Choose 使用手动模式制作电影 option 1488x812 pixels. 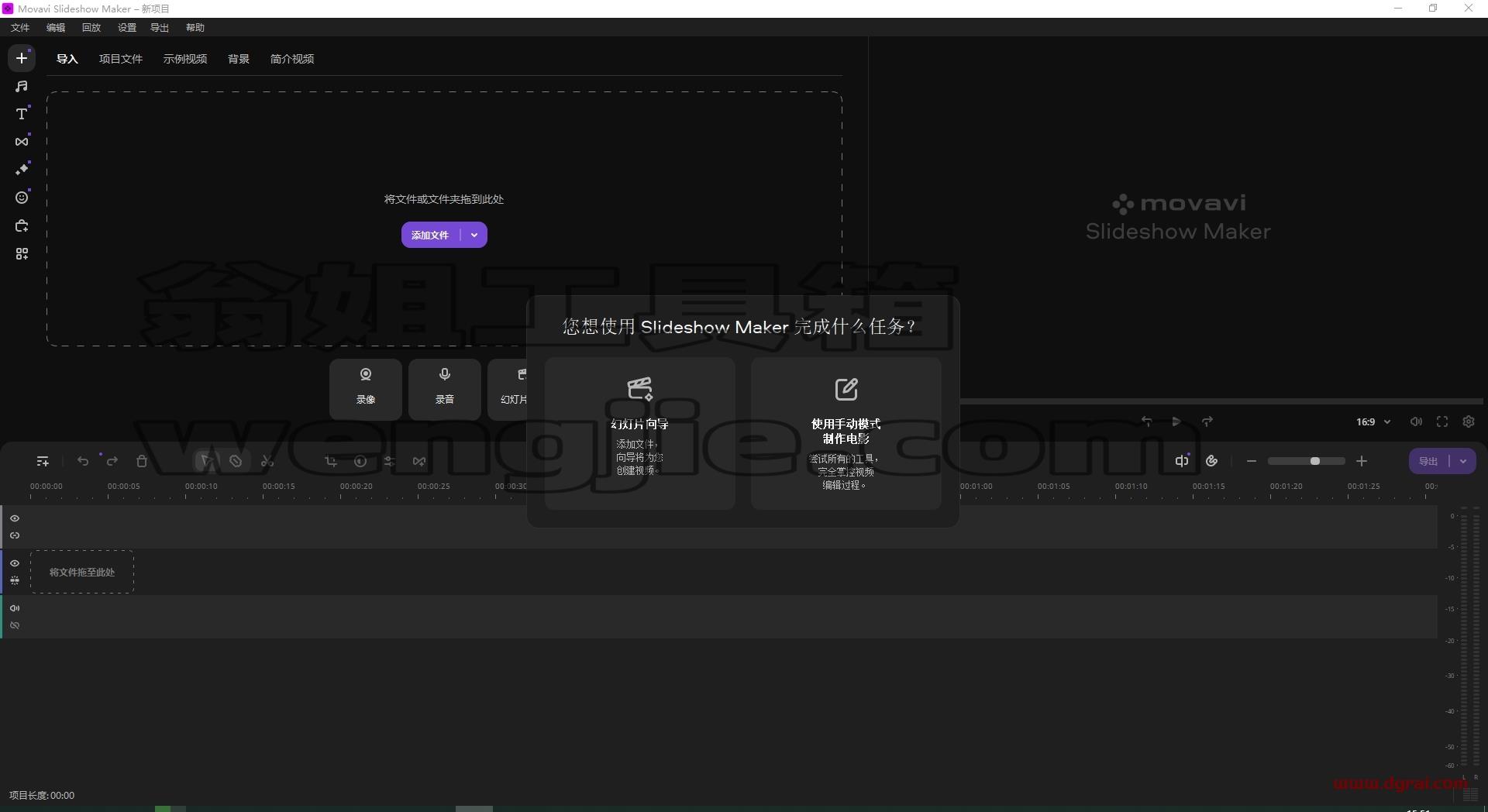pos(846,432)
